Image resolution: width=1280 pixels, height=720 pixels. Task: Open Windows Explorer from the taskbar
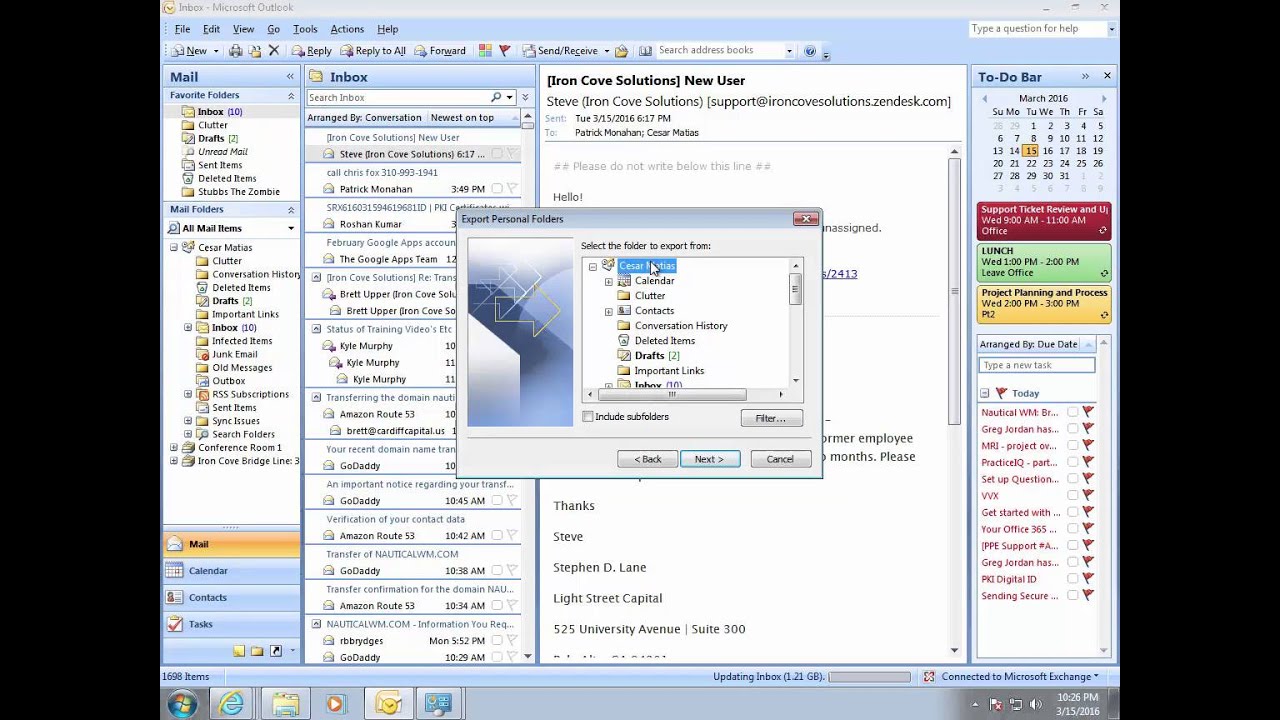pyautogui.click(x=285, y=704)
